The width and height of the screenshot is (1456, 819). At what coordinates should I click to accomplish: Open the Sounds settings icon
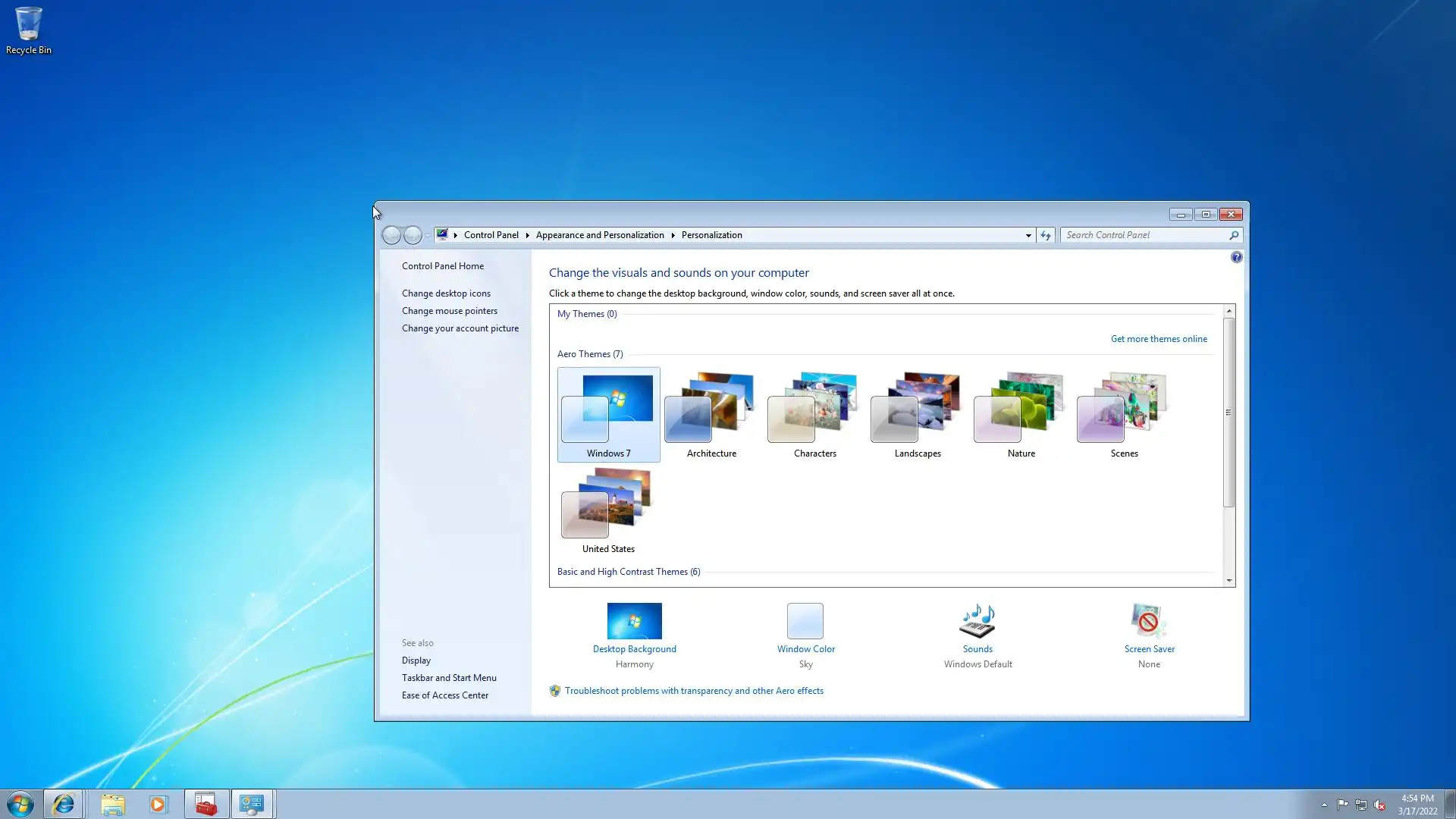click(977, 621)
